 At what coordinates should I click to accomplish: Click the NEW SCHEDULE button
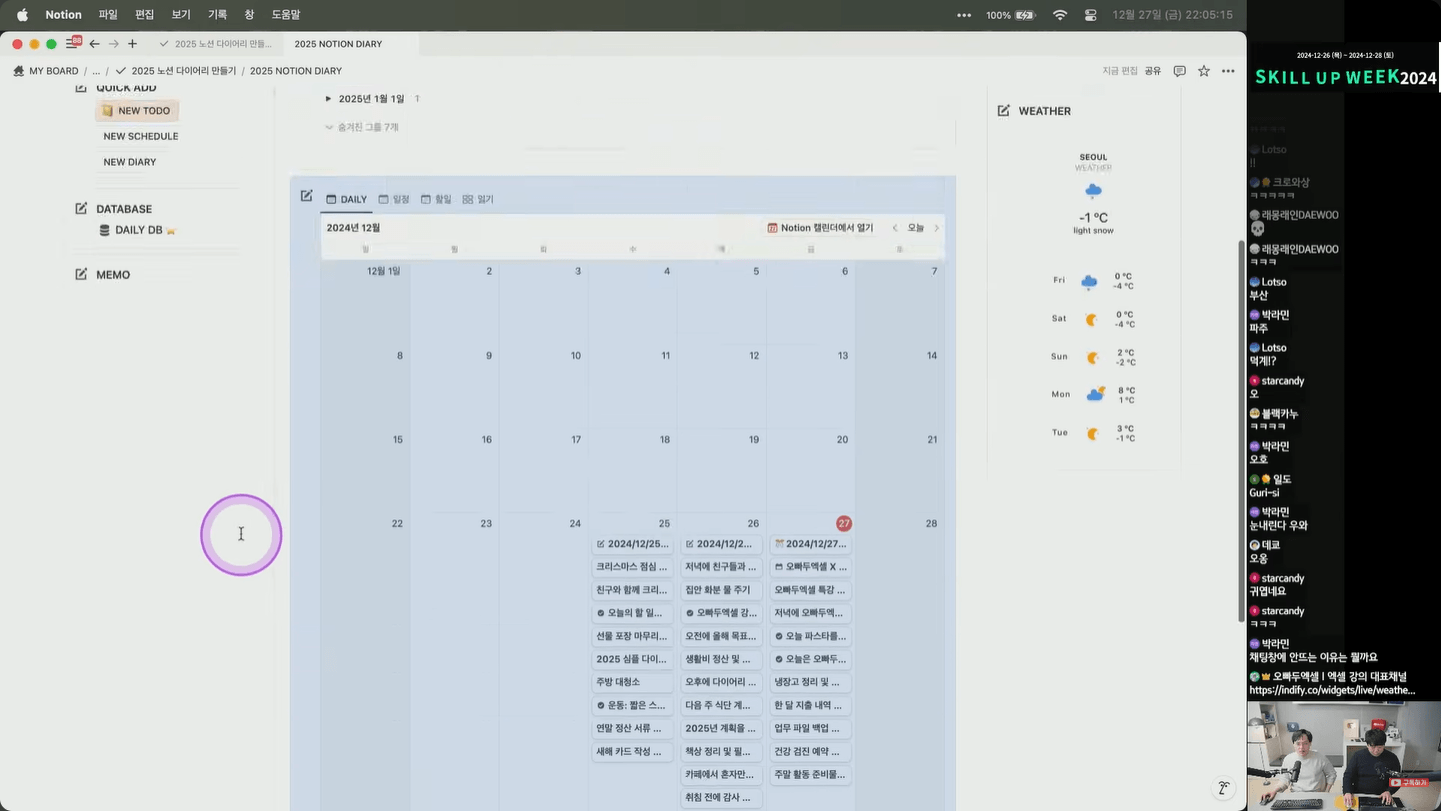(x=141, y=136)
